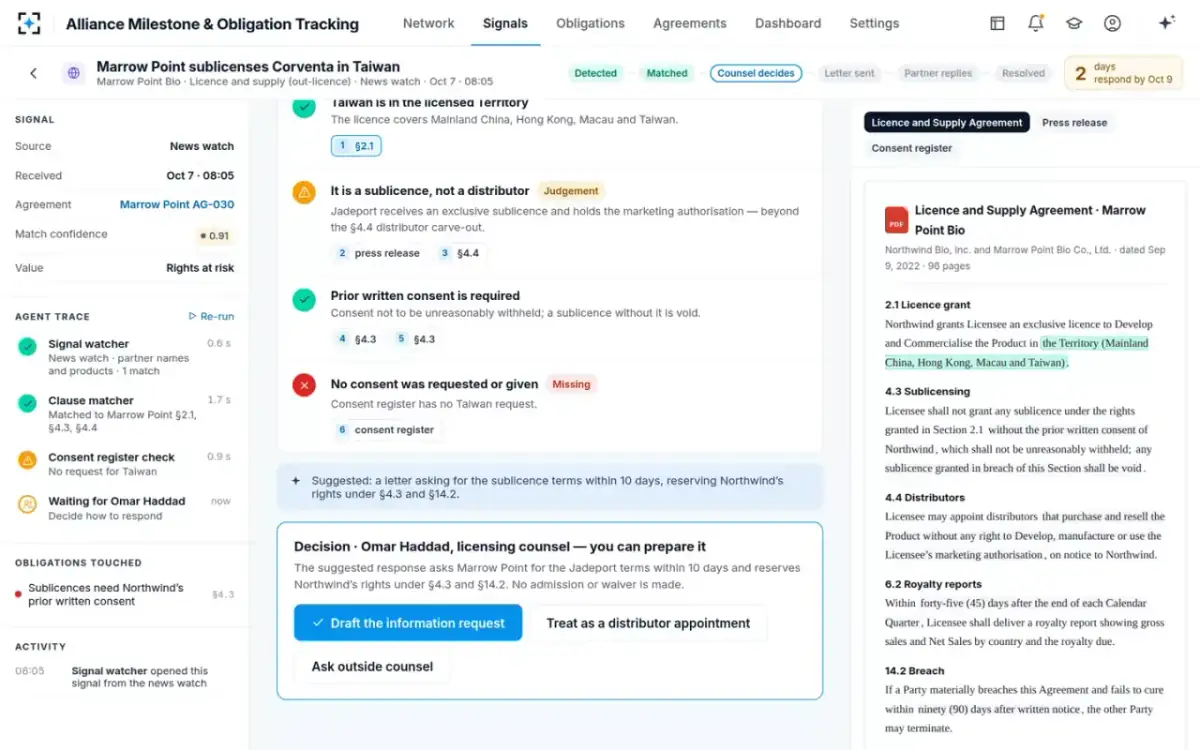Click the 14.2 Breach heading
This screenshot has height=750, width=1200.
(914, 671)
